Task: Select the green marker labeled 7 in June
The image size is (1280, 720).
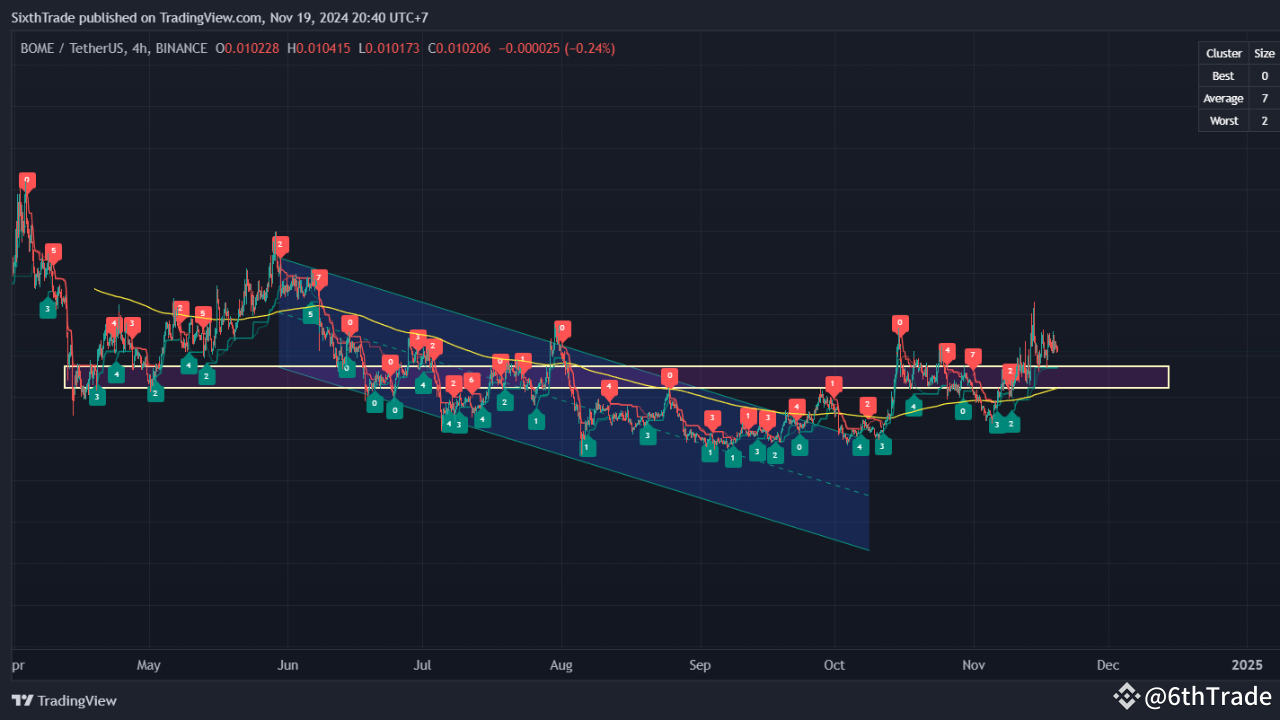Action: tap(319, 279)
